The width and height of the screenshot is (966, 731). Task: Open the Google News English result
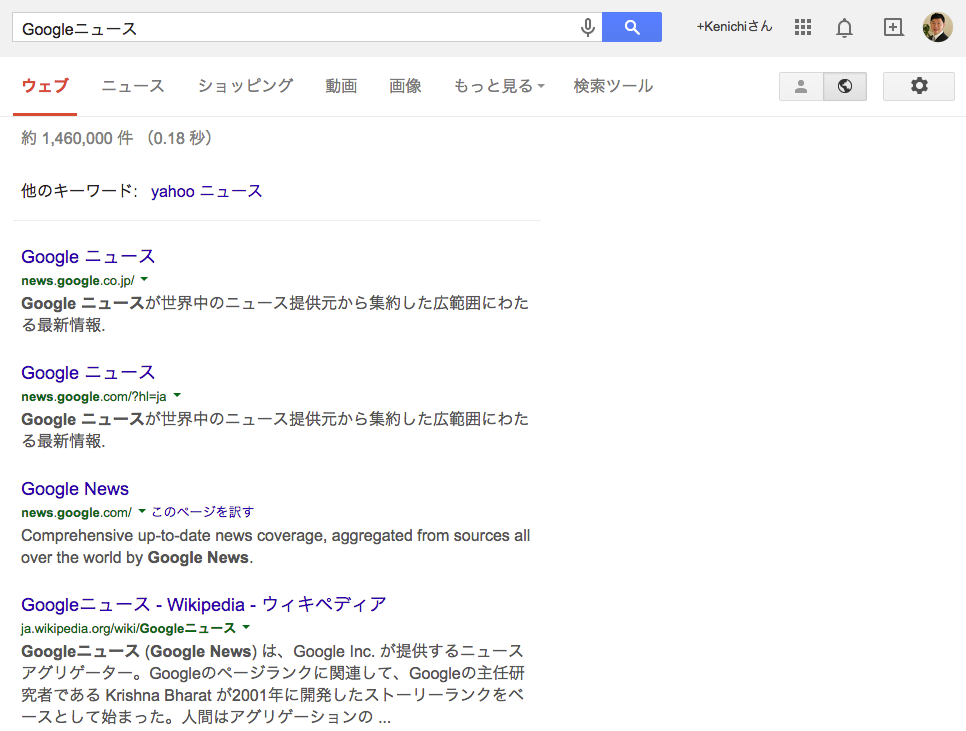75,489
